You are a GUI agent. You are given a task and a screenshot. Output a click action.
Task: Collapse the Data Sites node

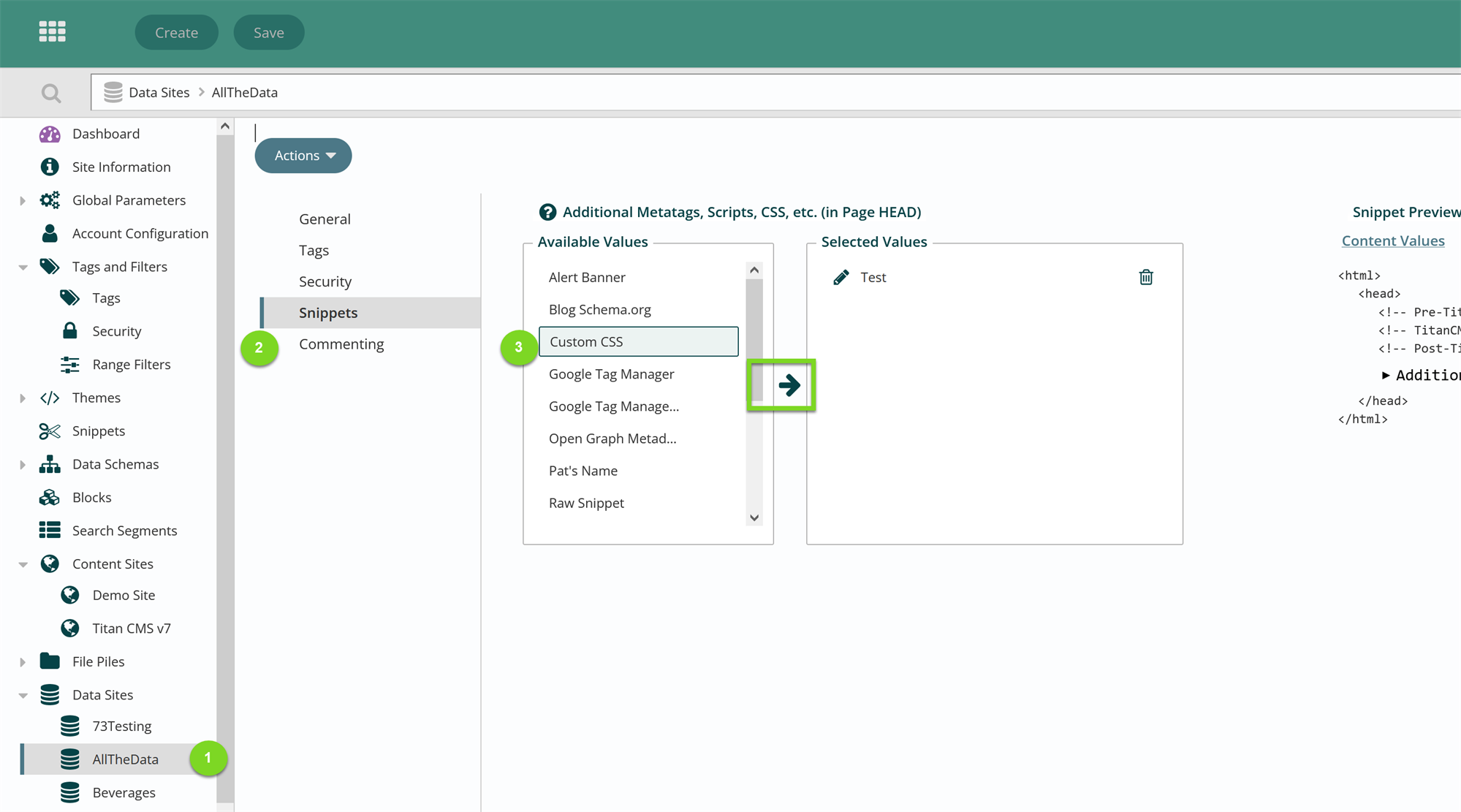23,695
